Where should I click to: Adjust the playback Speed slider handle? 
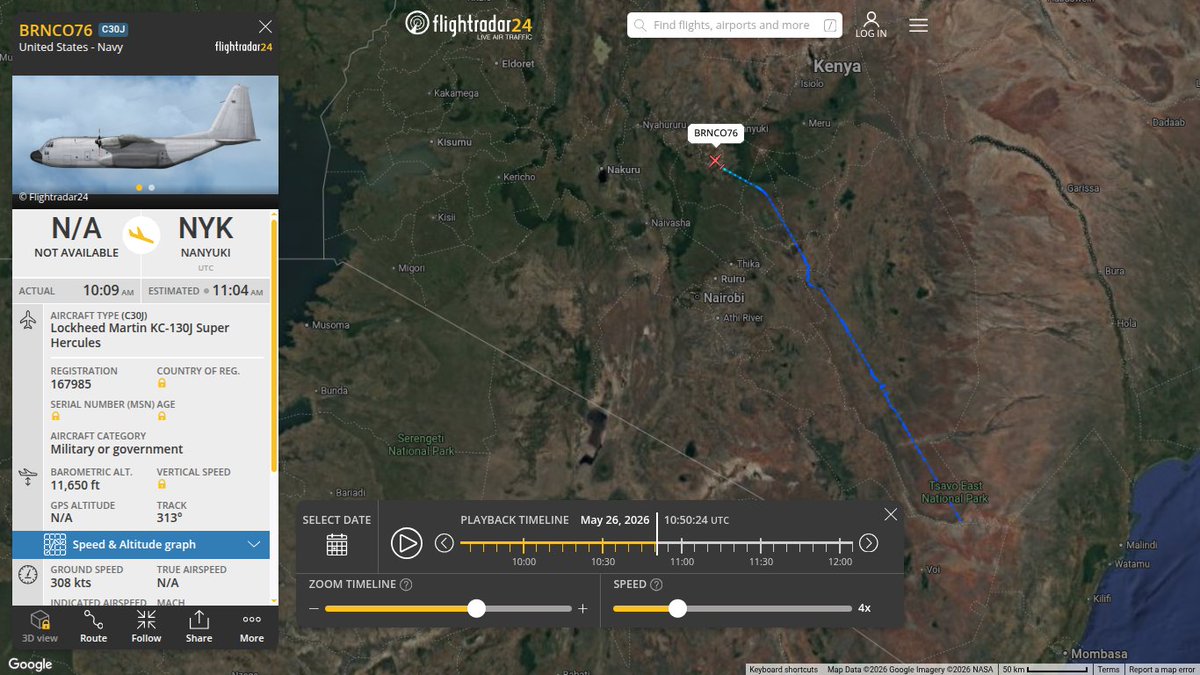[678, 608]
